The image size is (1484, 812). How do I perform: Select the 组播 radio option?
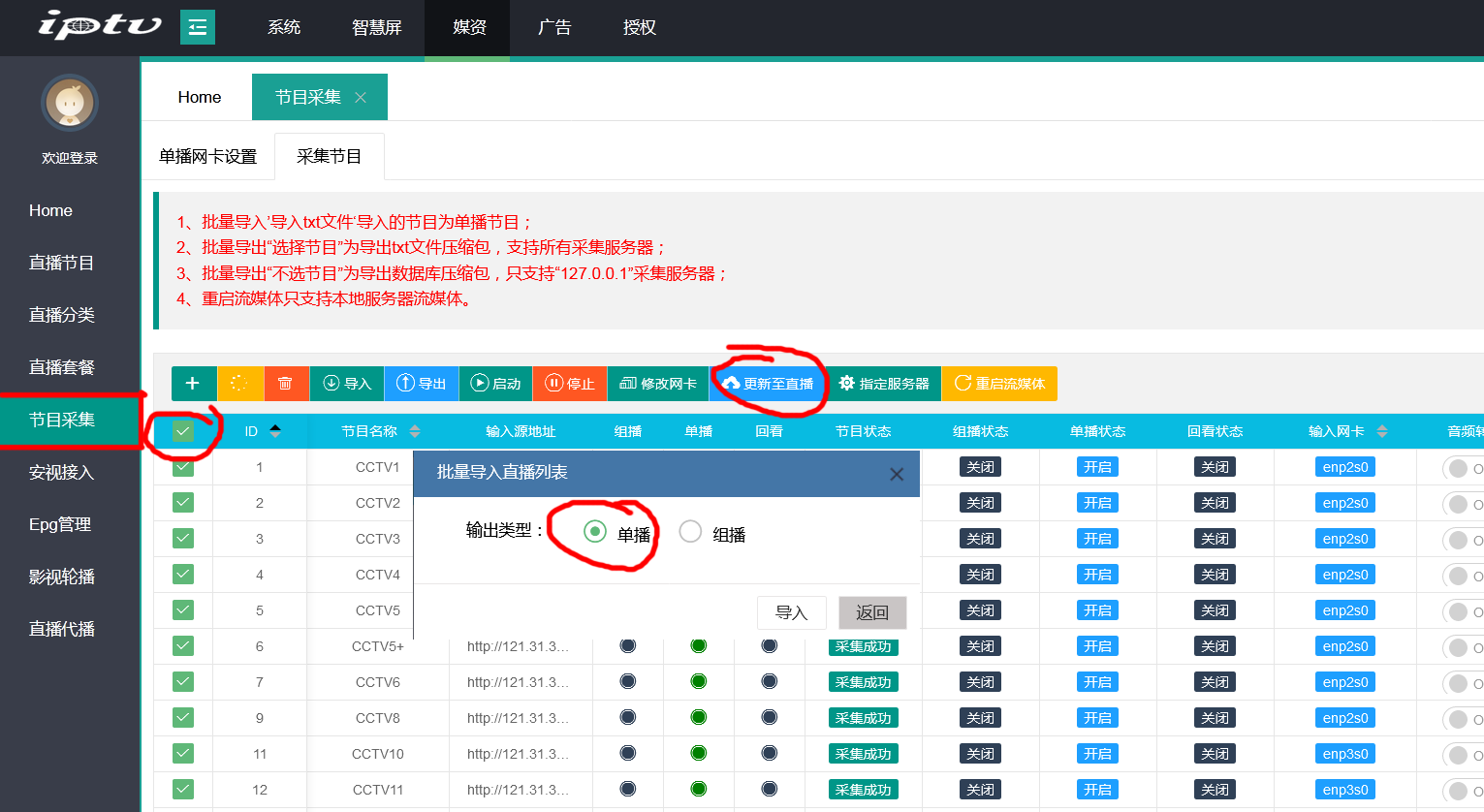(690, 532)
